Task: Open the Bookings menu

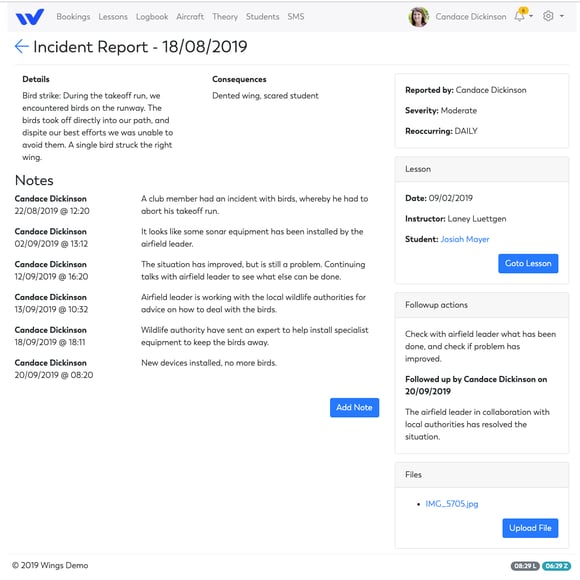Action: point(73,17)
